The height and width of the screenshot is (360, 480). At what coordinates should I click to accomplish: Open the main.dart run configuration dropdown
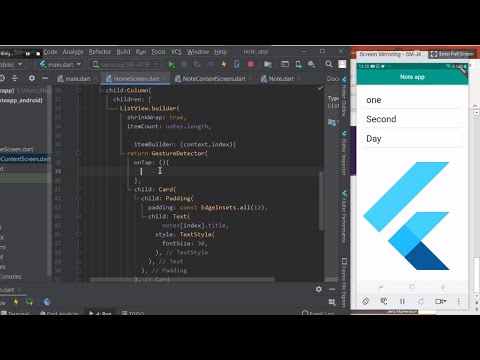tap(60, 64)
